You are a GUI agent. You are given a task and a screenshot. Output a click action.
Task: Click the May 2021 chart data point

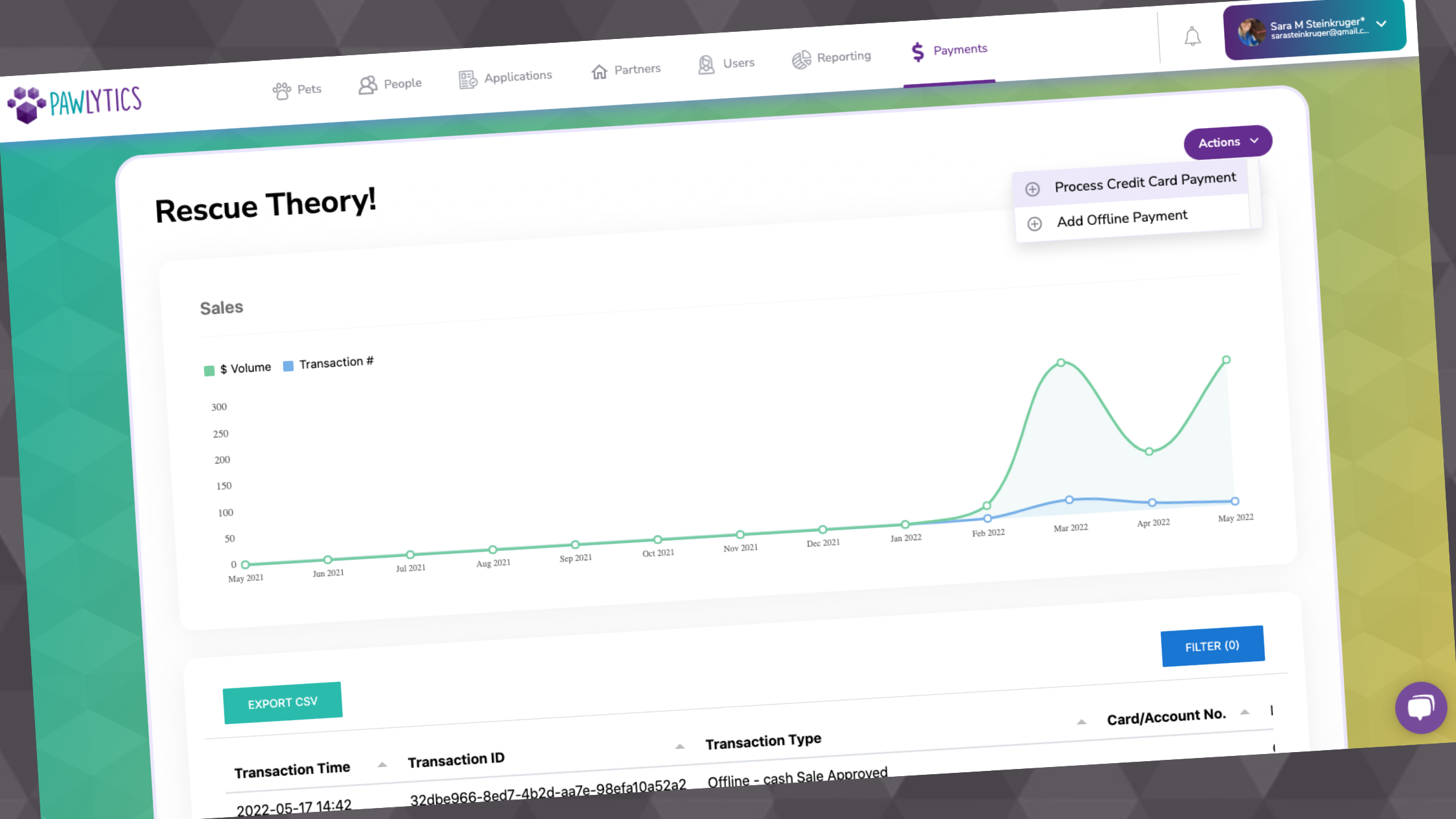point(245,565)
